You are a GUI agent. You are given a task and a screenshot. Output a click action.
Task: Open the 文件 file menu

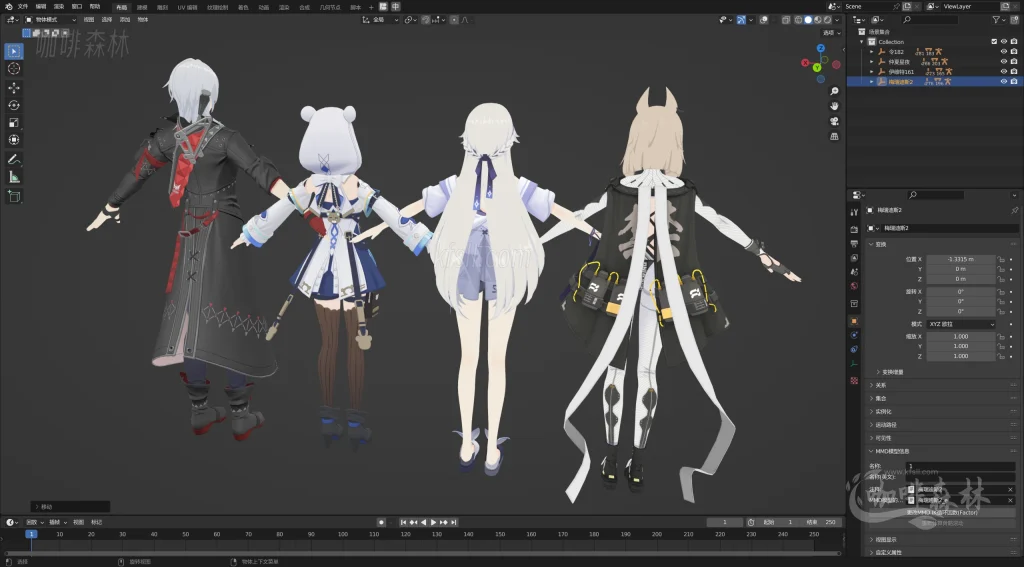23,7
